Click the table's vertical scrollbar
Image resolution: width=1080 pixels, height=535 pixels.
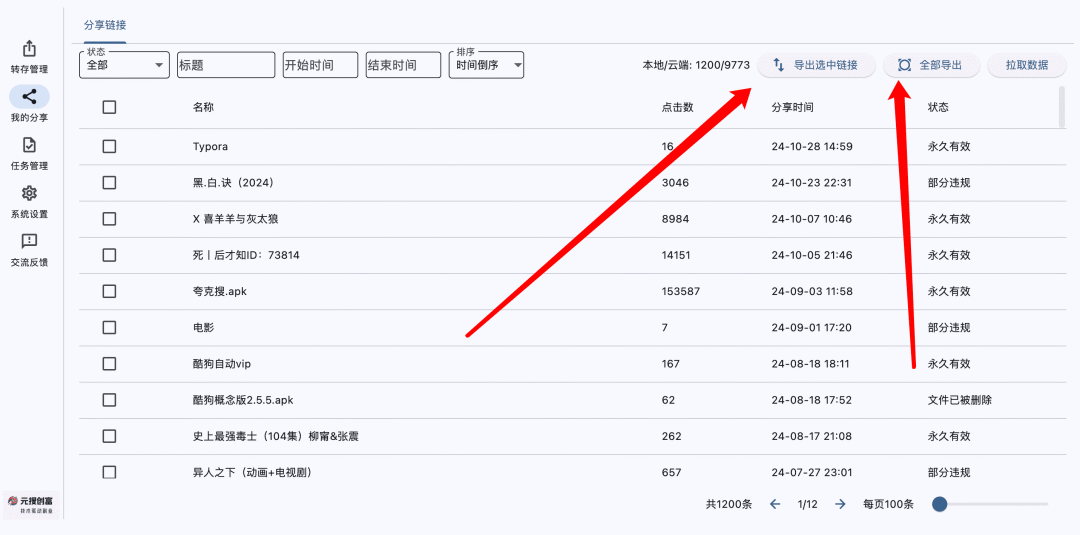1061,107
